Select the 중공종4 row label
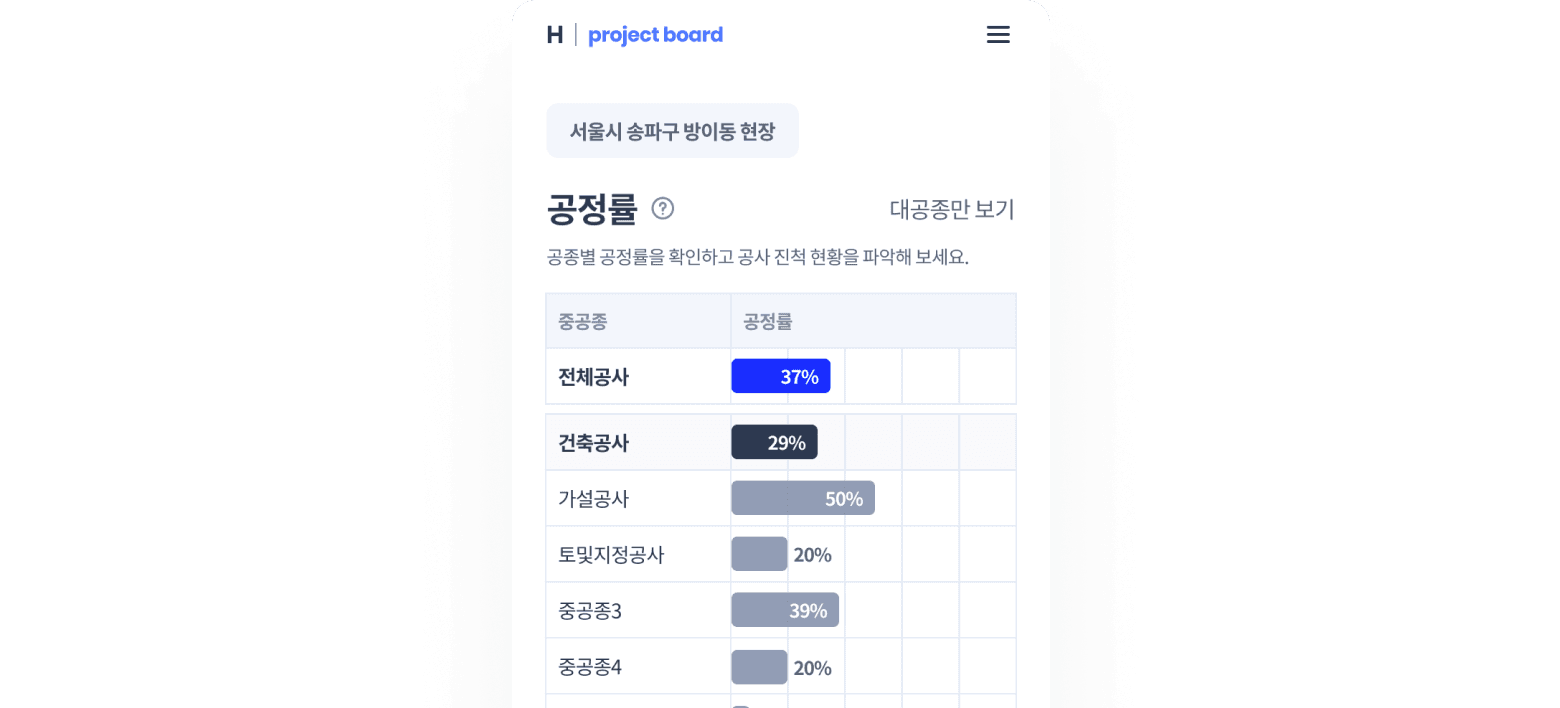This screenshot has width=1560, height=708. coord(590,667)
